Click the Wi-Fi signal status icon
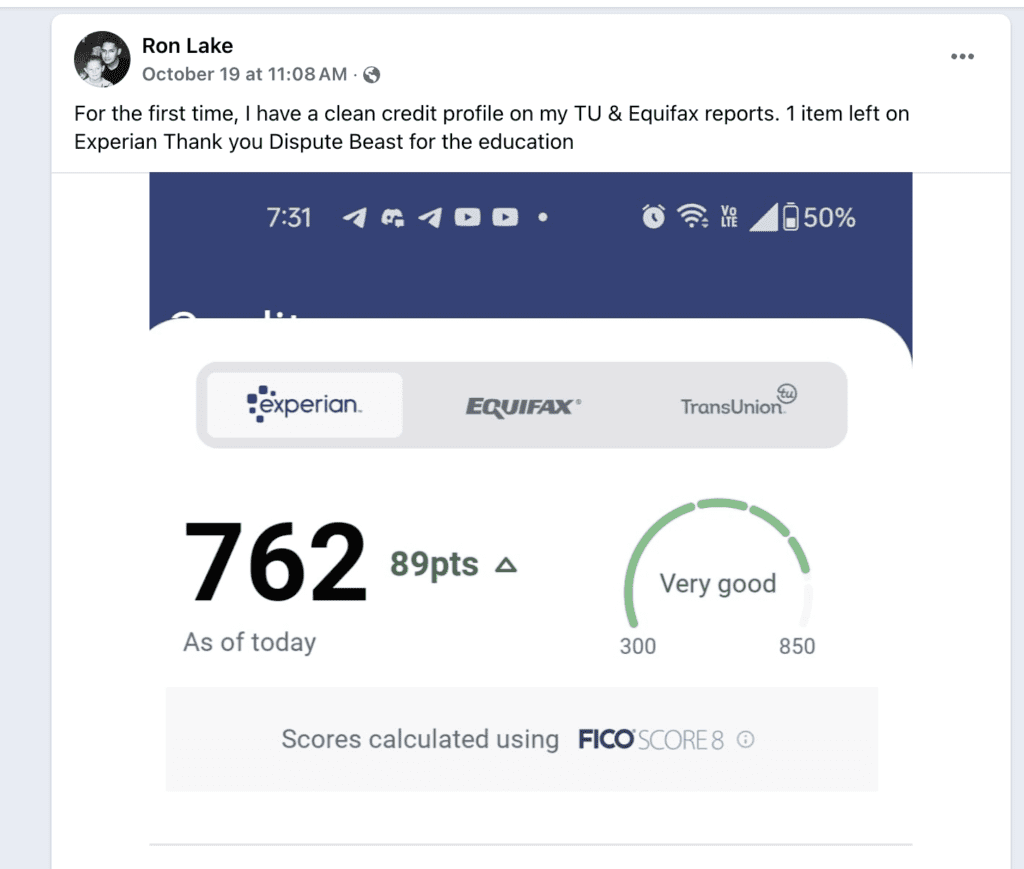This screenshot has height=869, width=1024. click(x=689, y=217)
